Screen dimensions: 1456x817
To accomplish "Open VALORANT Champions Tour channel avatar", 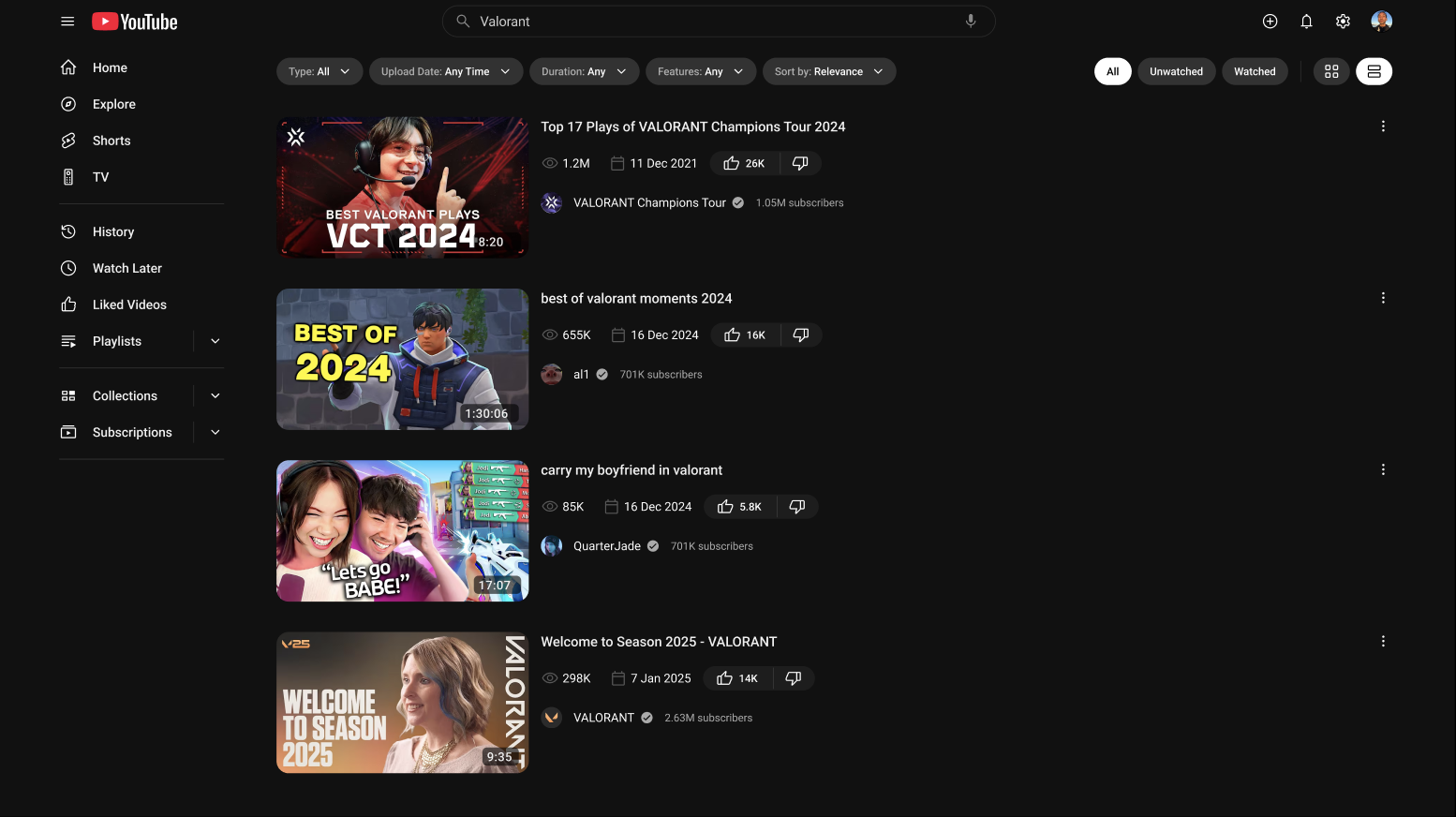I will click(x=552, y=202).
